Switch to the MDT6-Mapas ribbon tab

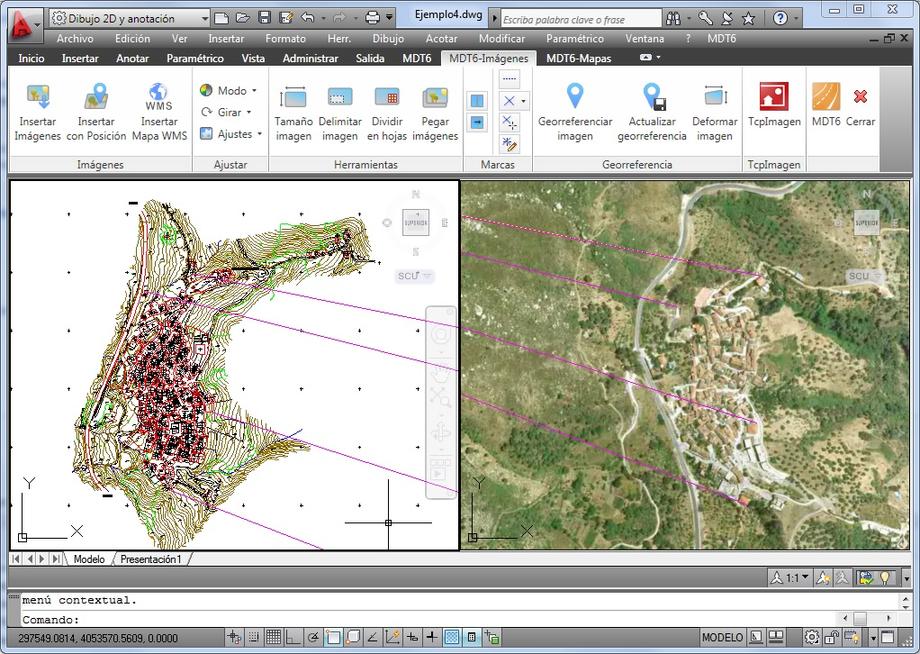pyautogui.click(x=578, y=58)
